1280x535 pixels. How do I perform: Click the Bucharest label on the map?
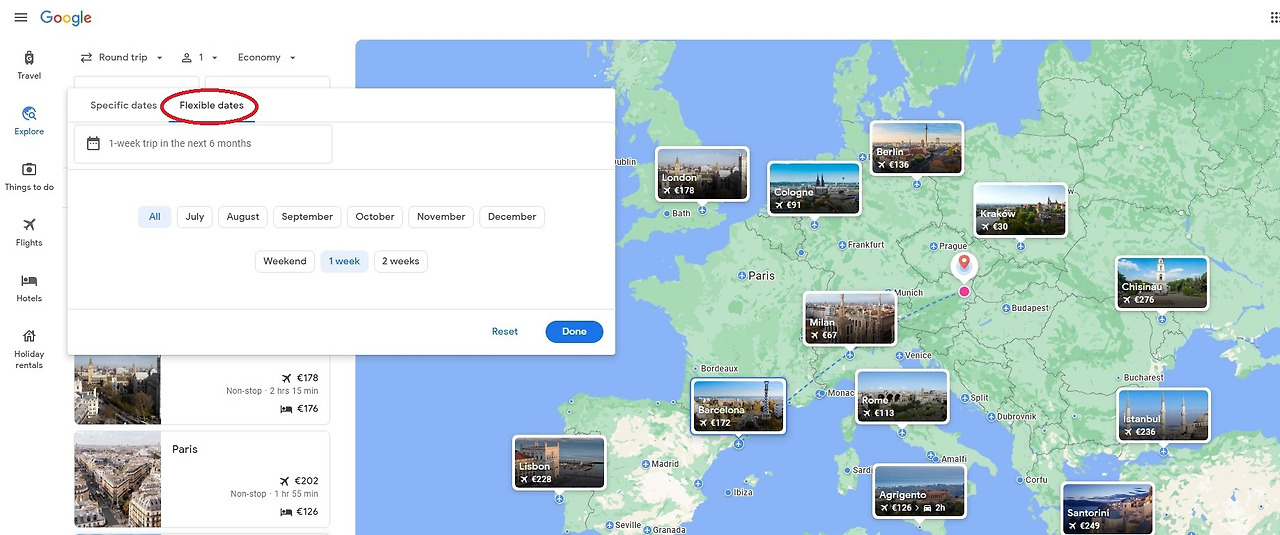coord(1143,377)
